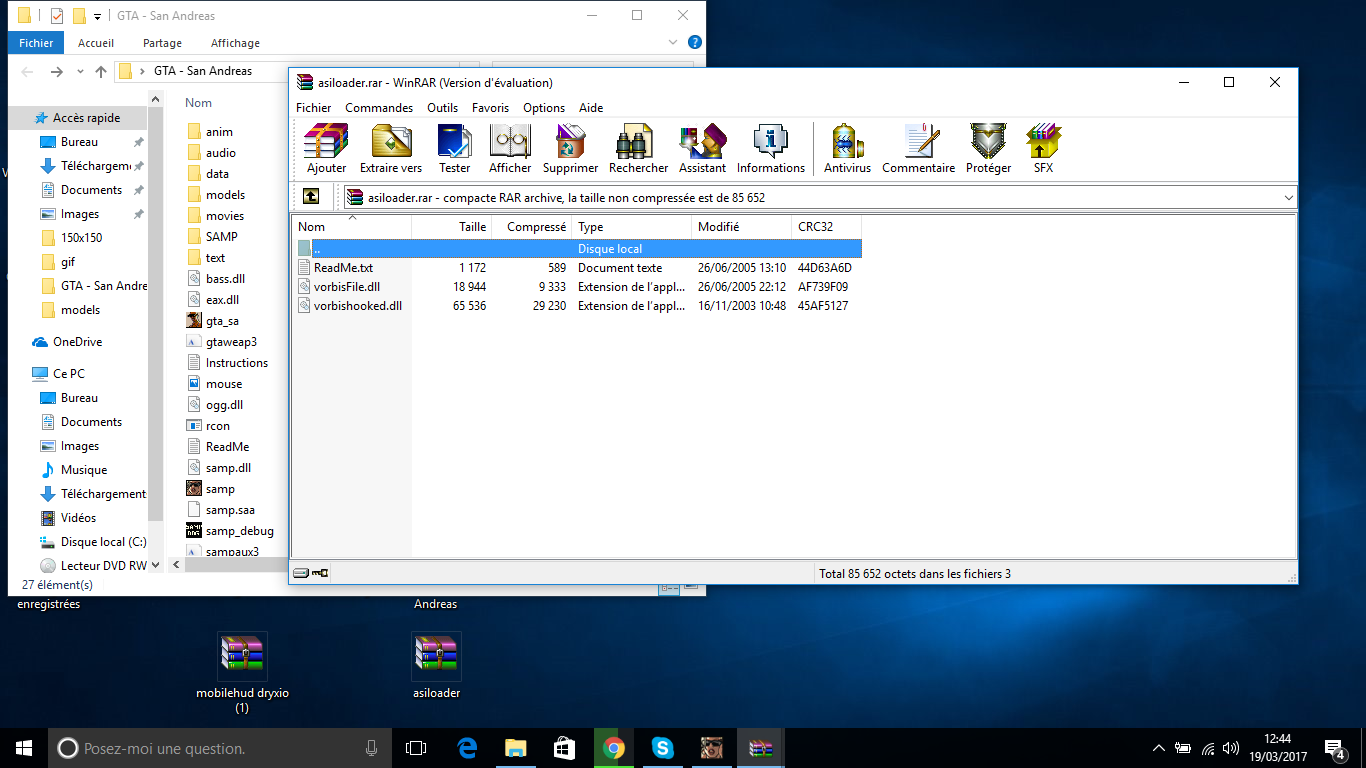This screenshot has width=1366, height=768.
Task: Click the Ajouter toolbar icon in WinRAR
Action: (x=326, y=149)
